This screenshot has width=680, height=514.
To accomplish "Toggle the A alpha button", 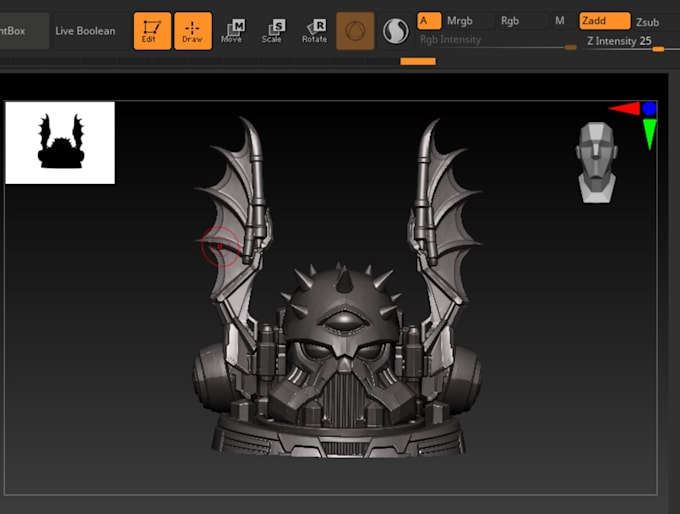I will click(429, 21).
